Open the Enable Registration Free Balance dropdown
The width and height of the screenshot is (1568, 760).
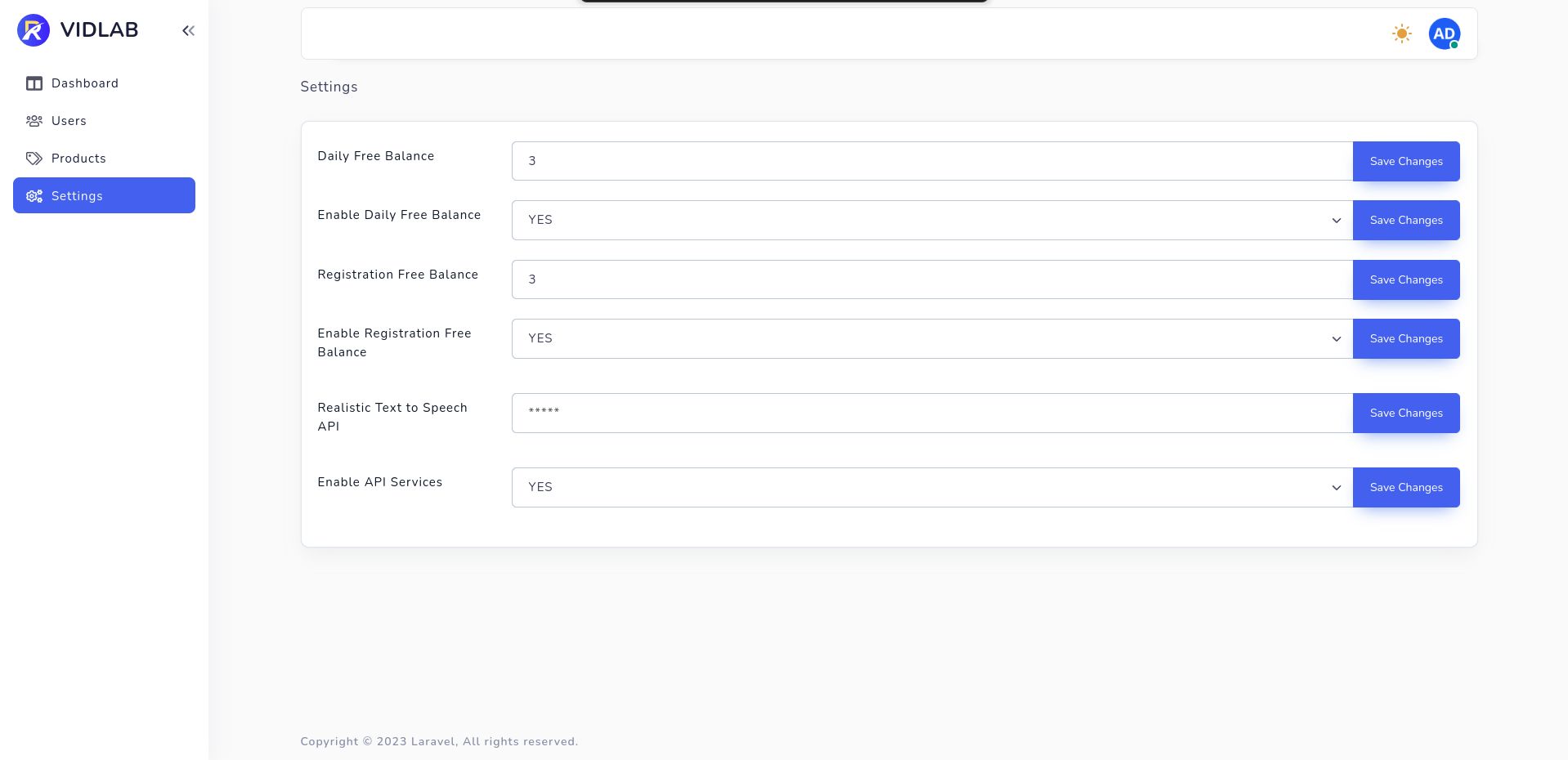pyautogui.click(x=932, y=338)
